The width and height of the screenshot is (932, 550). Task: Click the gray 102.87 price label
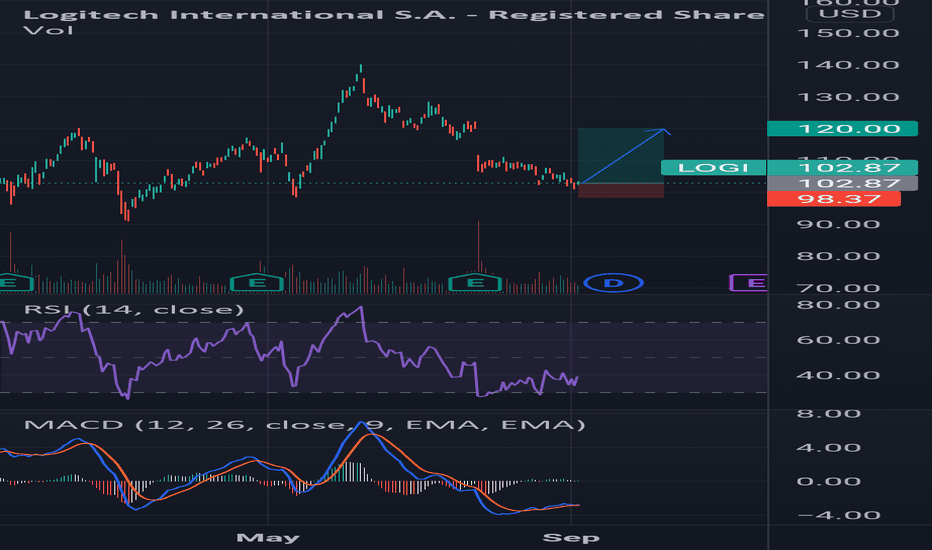[x=842, y=183]
